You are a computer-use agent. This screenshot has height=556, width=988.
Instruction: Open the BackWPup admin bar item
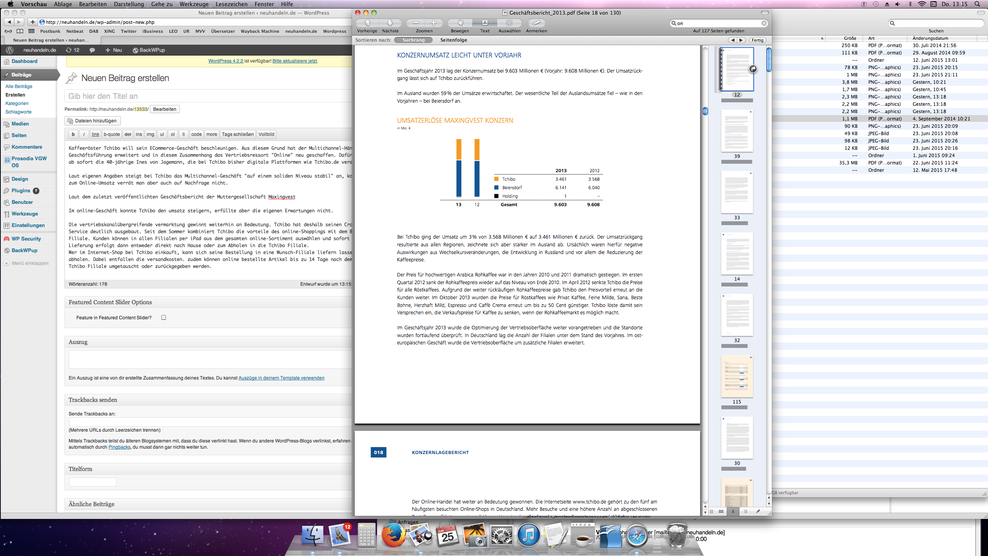[149, 50]
